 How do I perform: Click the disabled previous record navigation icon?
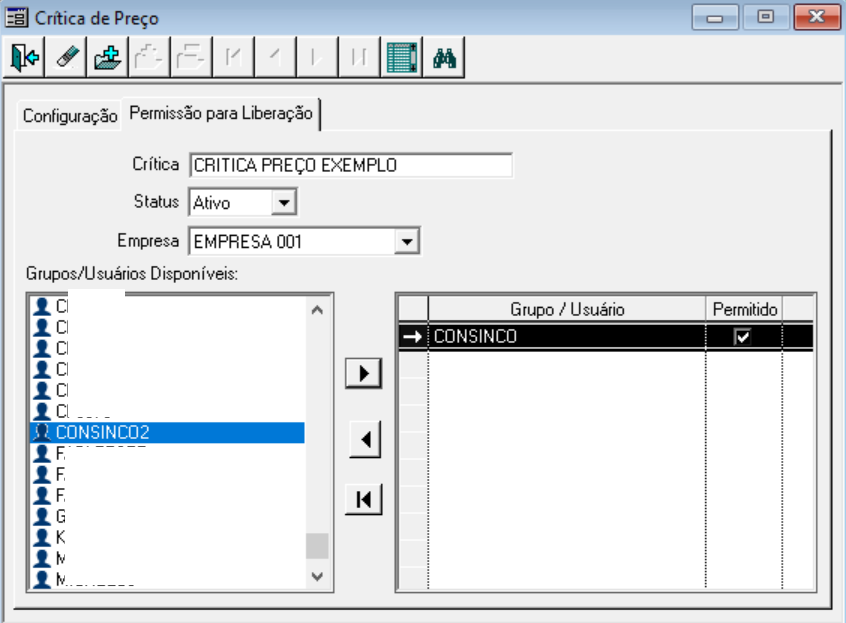pyautogui.click(x=276, y=57)
